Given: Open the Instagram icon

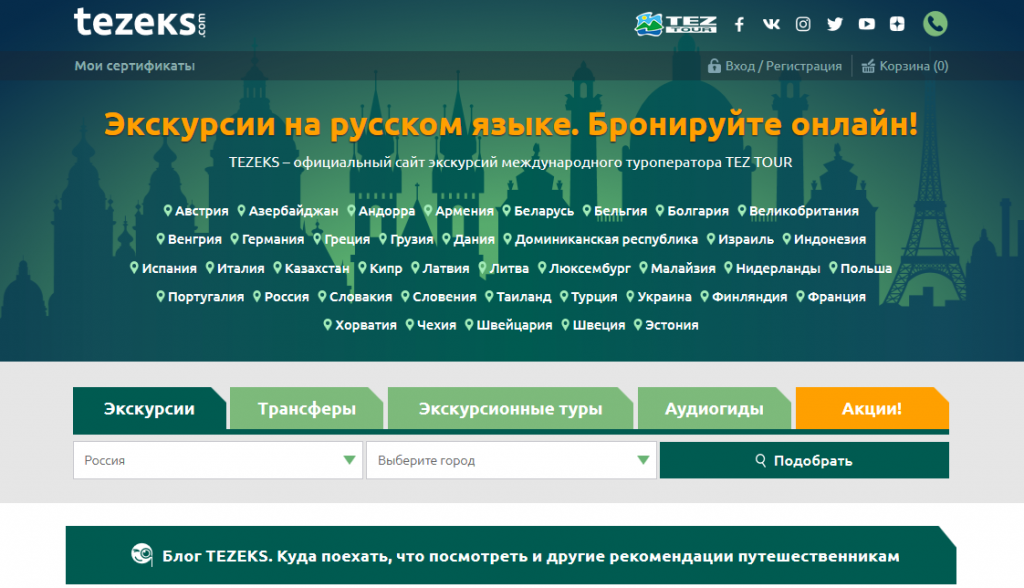Looking at the screenshot, I should pyautogui.click(x=803, y=24).
